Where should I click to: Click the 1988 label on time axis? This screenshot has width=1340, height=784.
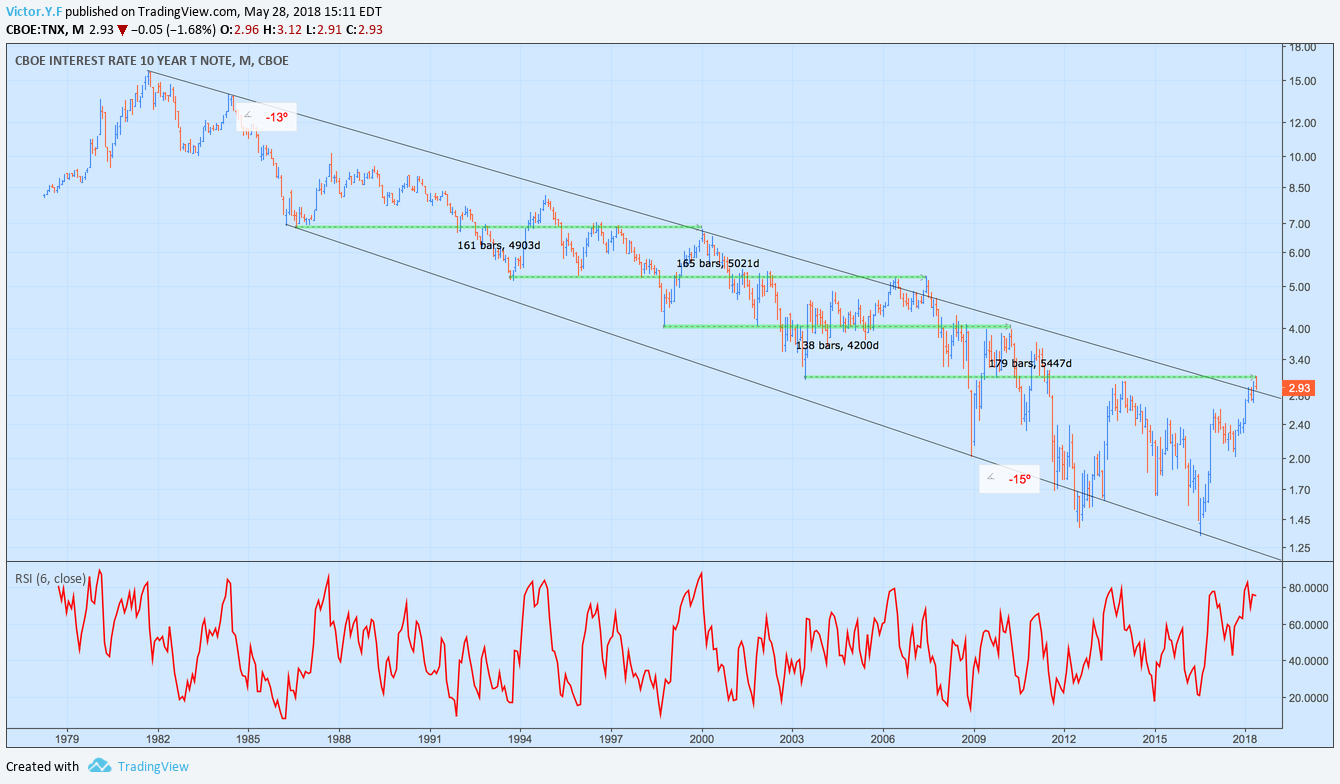[x=338, y=739]
